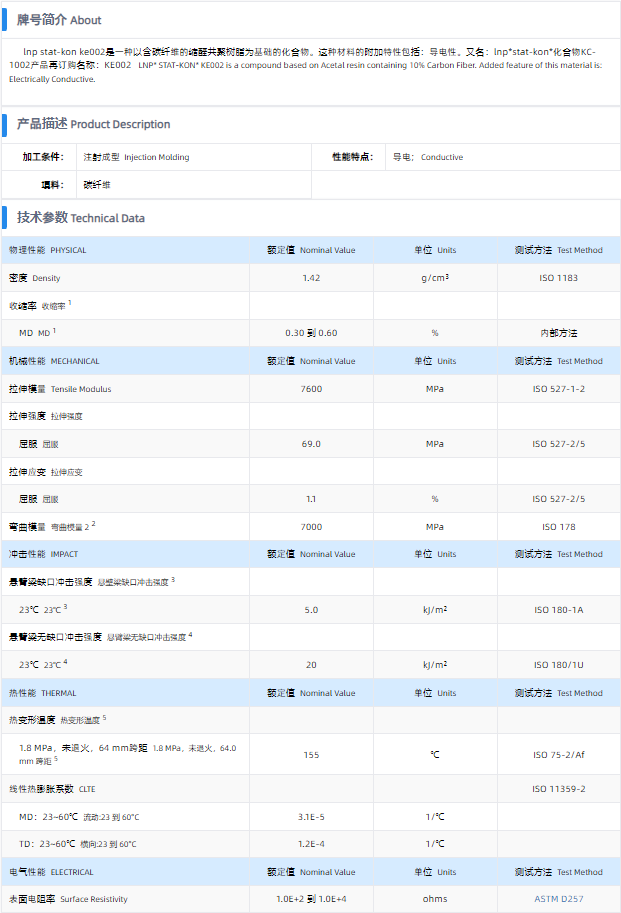621x913 pixels.
Task: Click the ISO 75-2/Af test method cell
Action: 559,755
